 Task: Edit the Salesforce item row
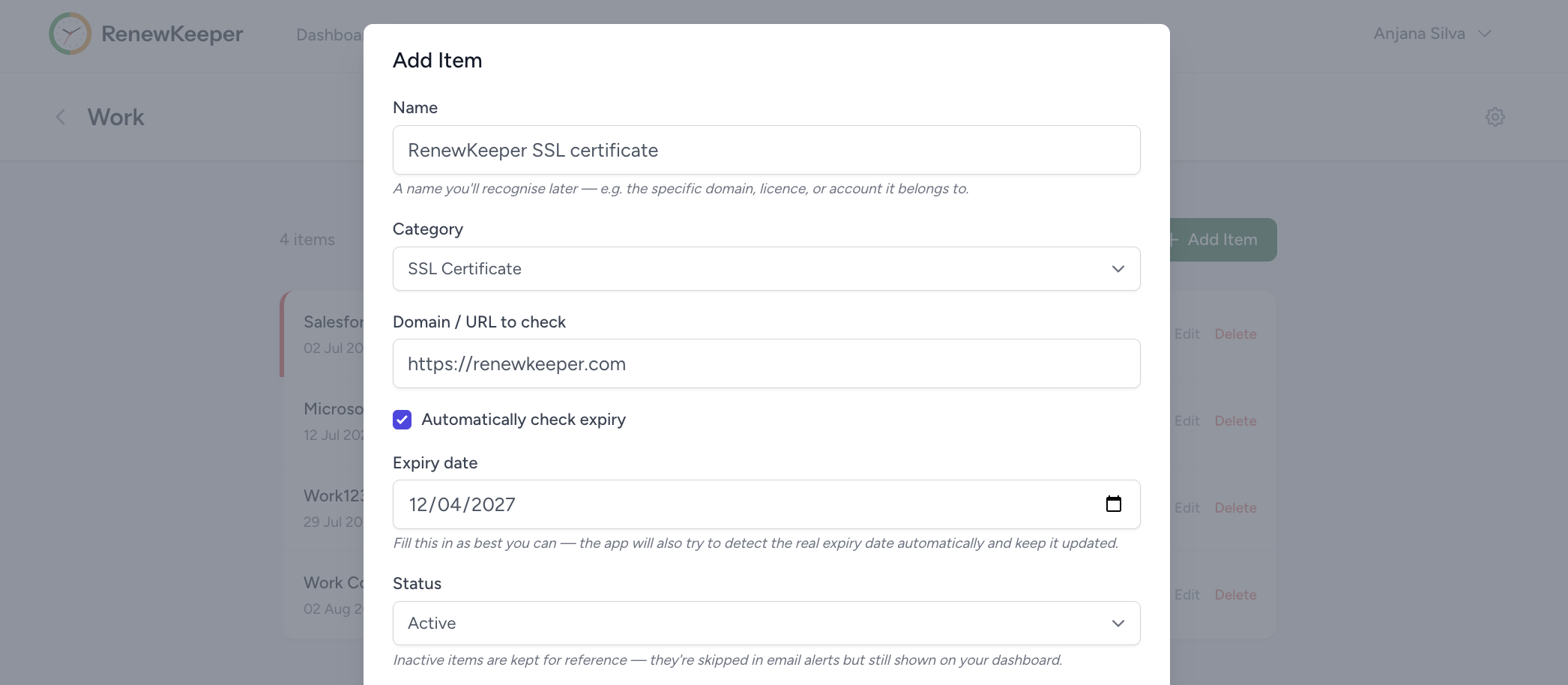[x=1186, y=334]
